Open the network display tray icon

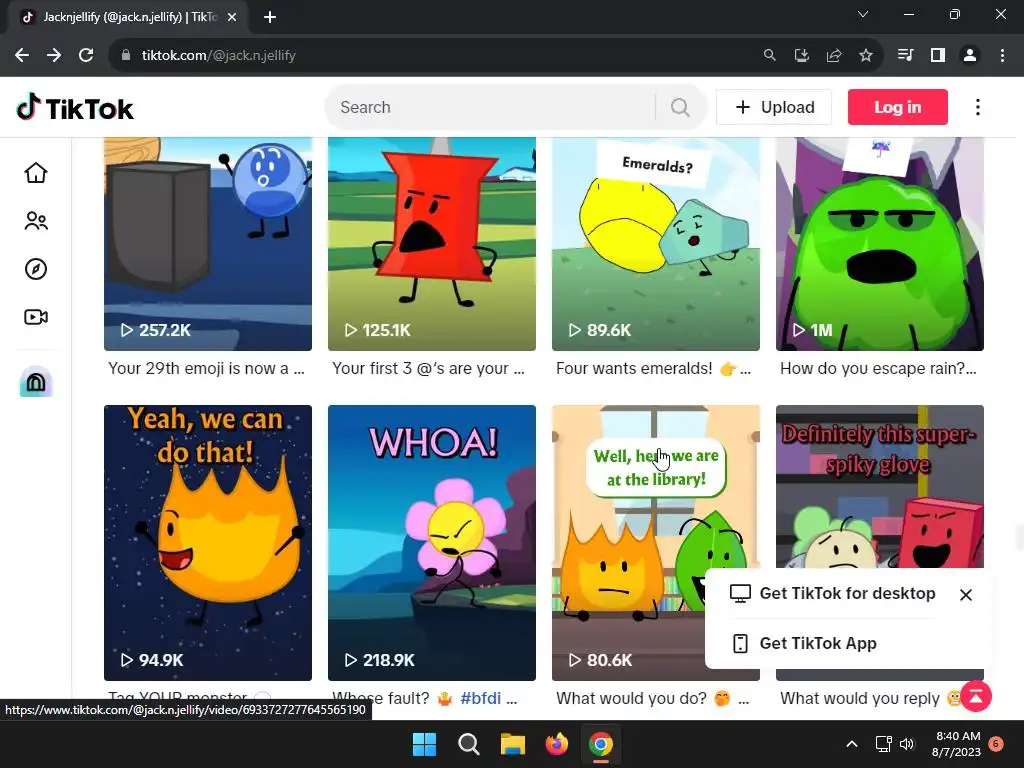(x=884, y=744)
